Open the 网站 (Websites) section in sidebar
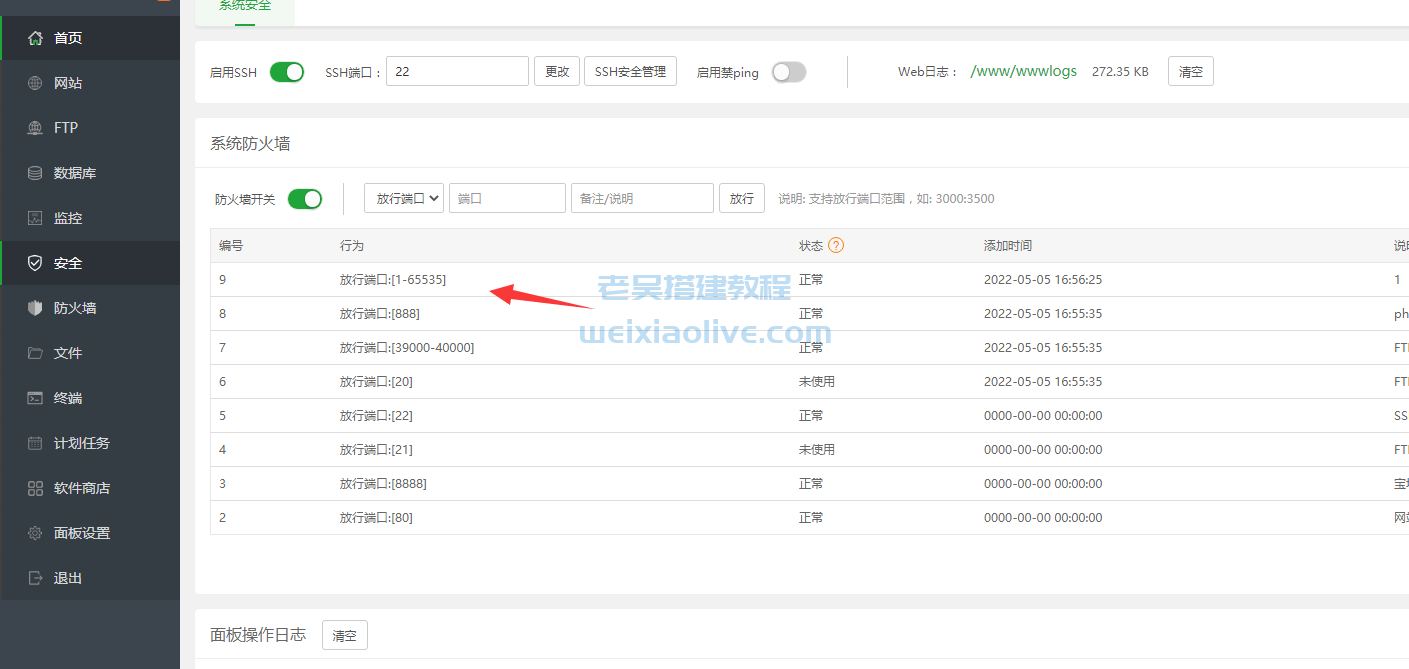Screen dimensions: 1409x669 [x=68, y=82]
